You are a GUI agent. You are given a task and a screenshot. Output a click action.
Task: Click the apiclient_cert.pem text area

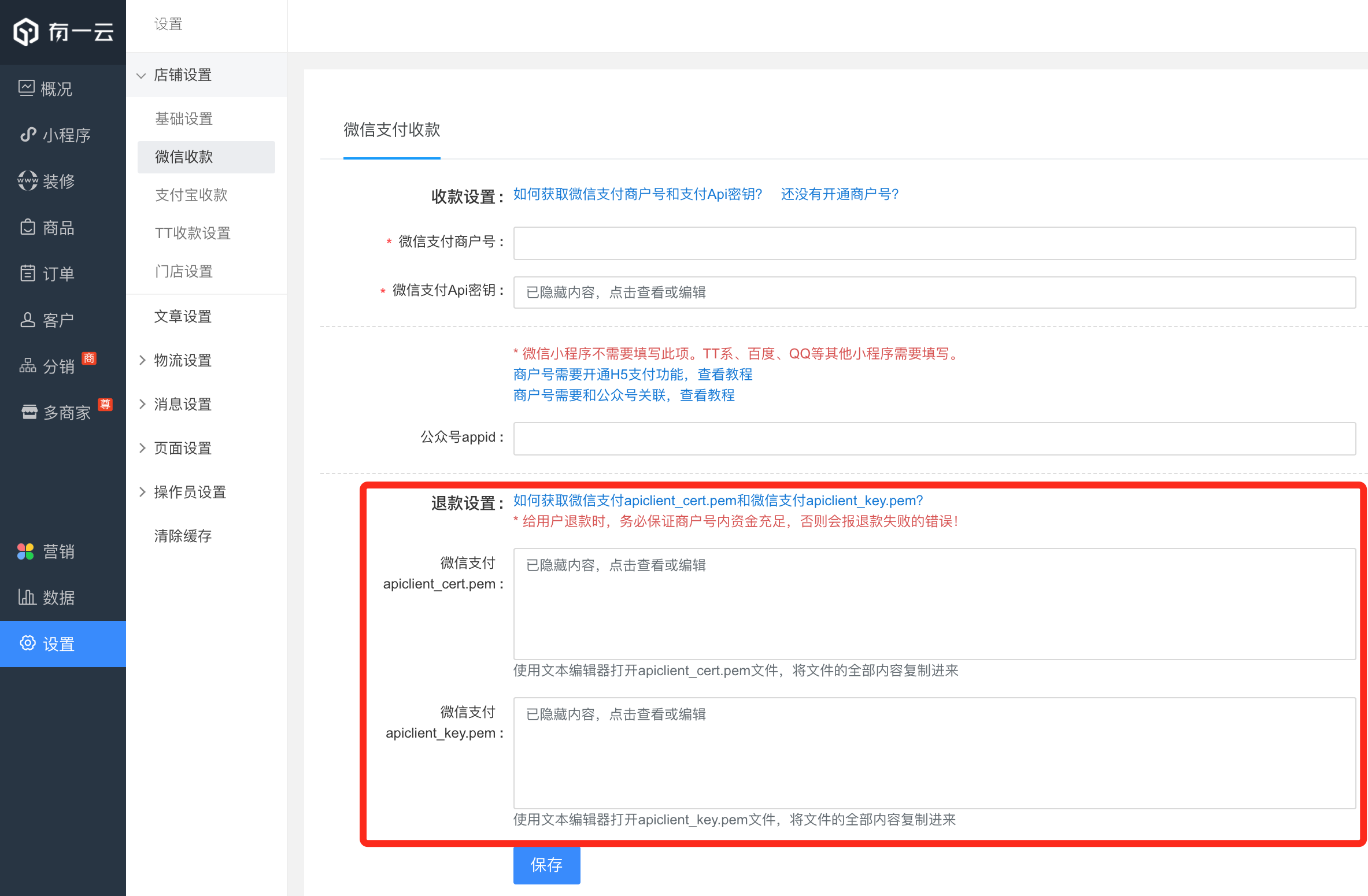(x=934, y=604)
